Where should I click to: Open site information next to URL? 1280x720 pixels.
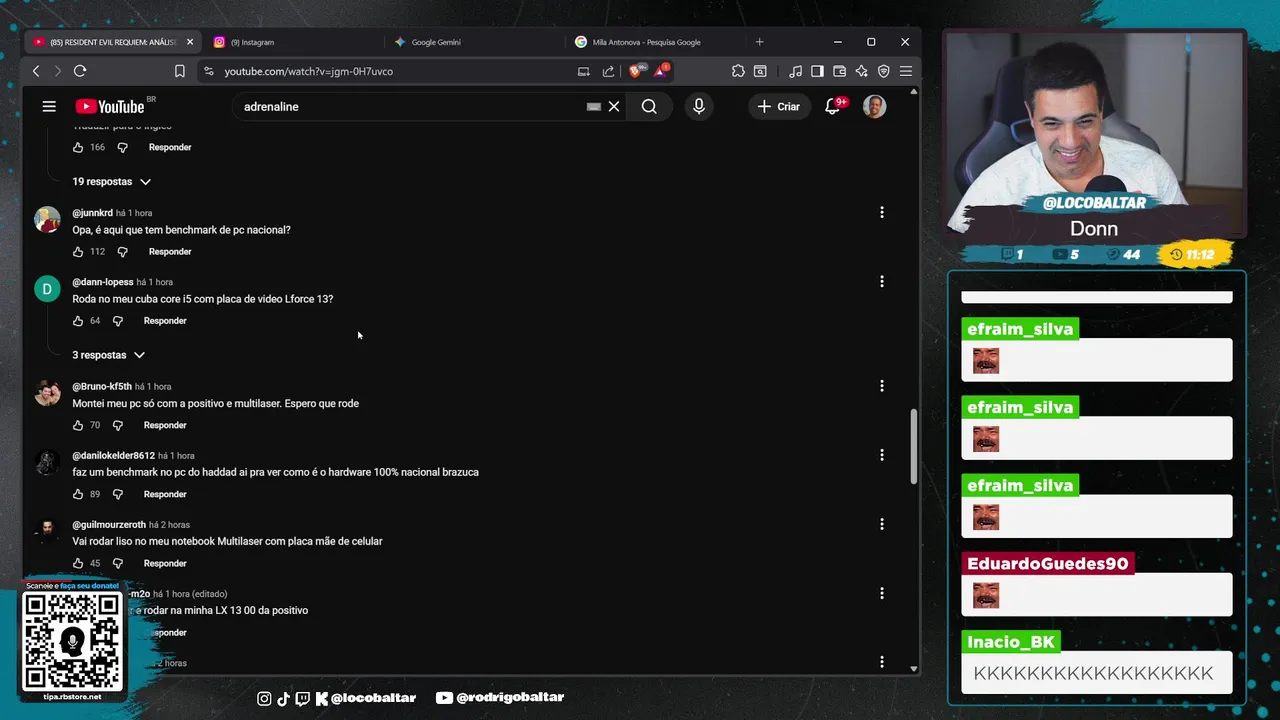click(x=208, y=71)
